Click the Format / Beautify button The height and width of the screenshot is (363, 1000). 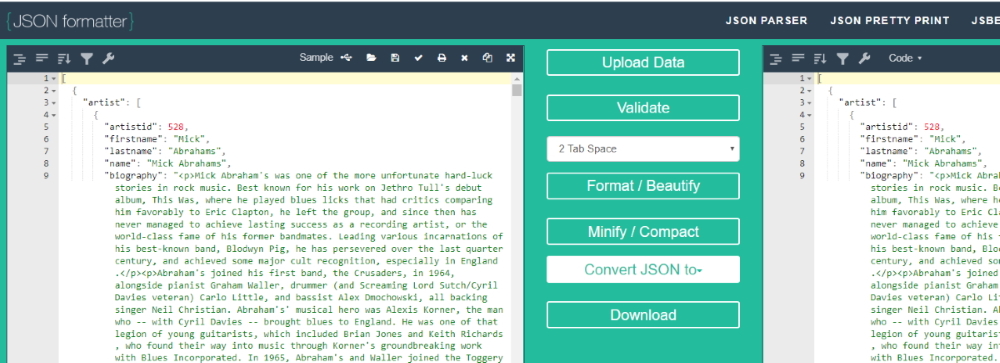[x=643, y=186]
